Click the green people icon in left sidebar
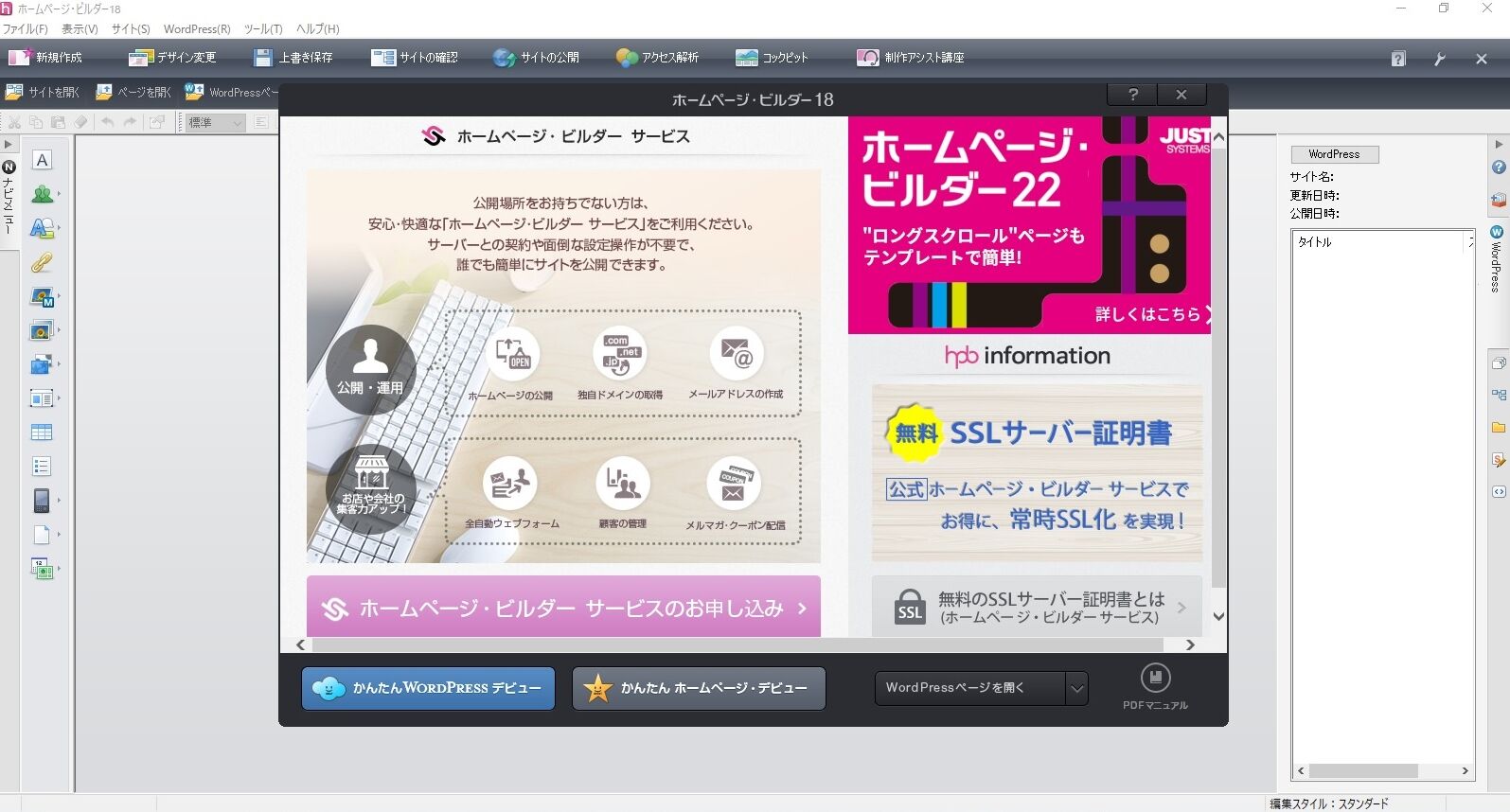This screenshot has height=812, width=1510. coord(42,194)
